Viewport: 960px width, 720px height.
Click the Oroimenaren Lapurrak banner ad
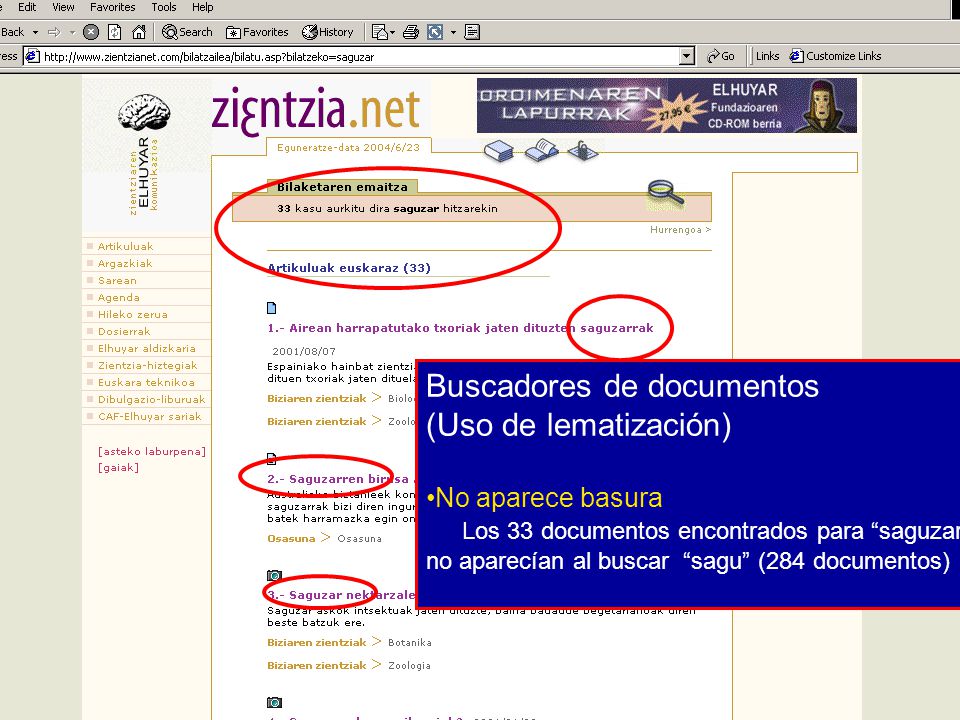[x=667, y=105]
